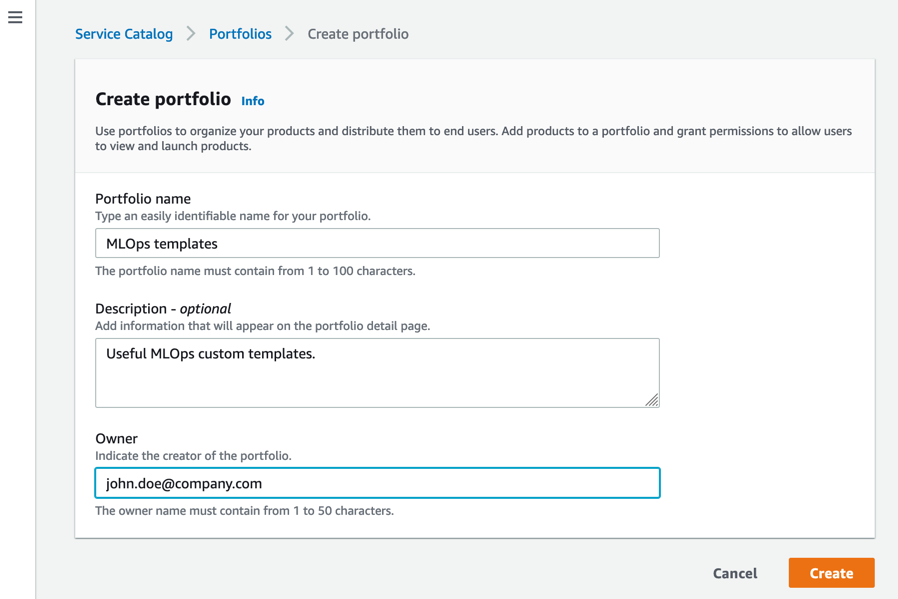Click chevron separator after Portfolios breadcrumb

click(289, 34)
